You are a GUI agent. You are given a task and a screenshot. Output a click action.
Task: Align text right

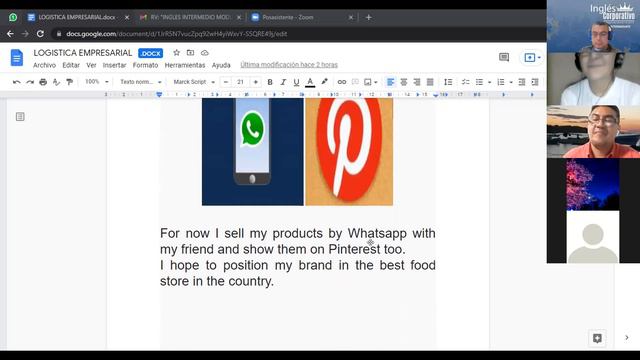417,82
